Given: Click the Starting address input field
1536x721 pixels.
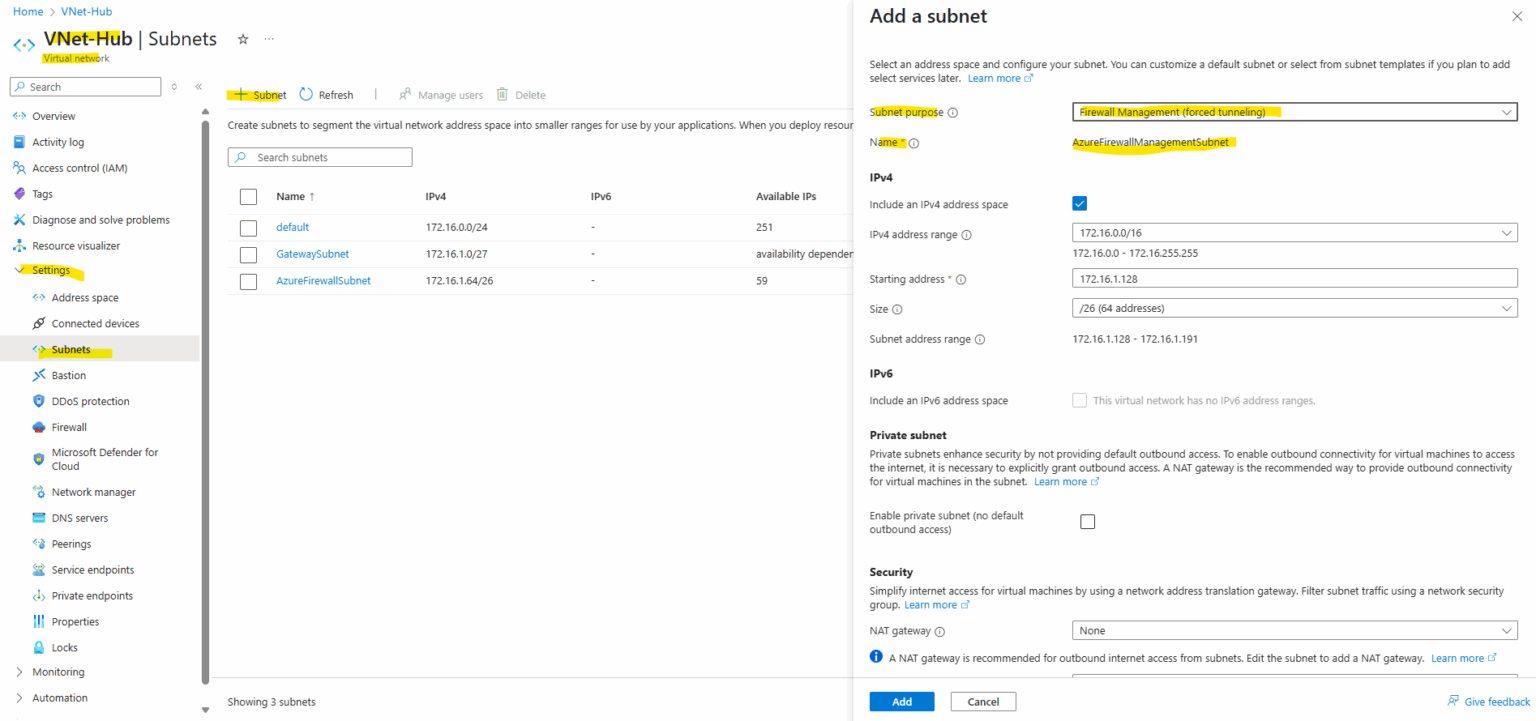Looking at the screenshot, I should [x=1294, y=278].
